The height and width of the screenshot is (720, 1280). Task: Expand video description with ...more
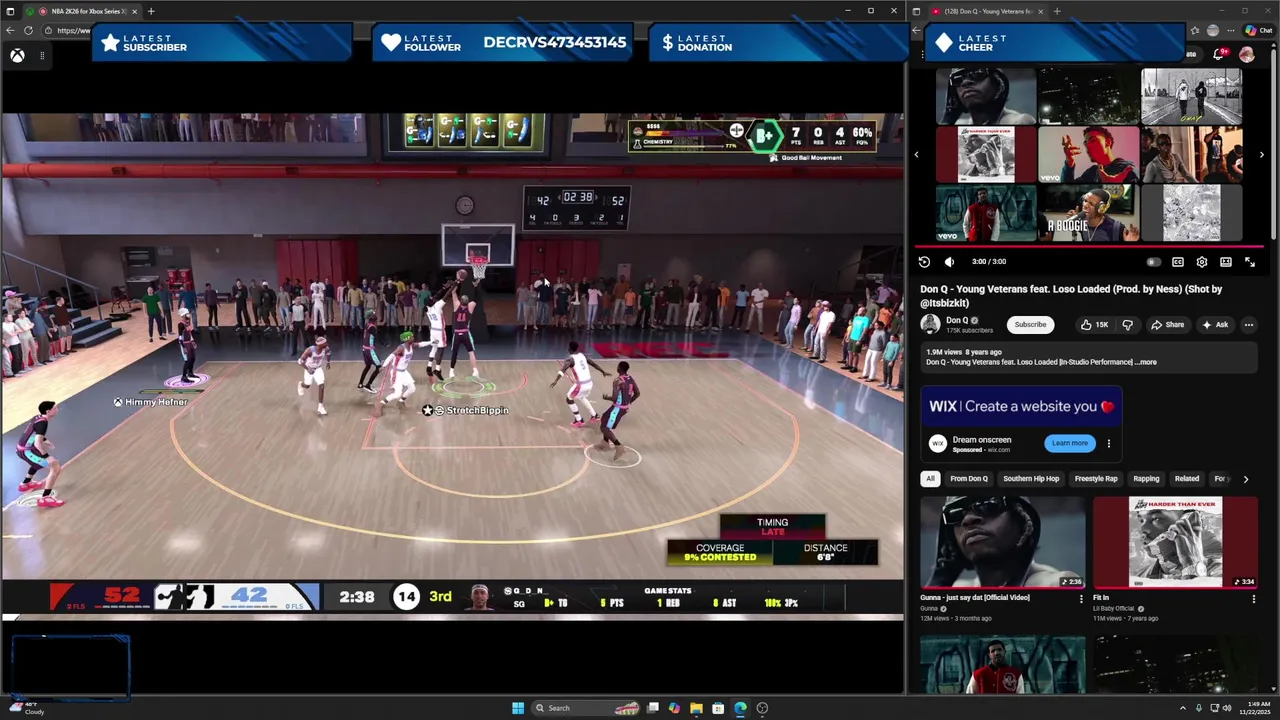click(1147, 362)
